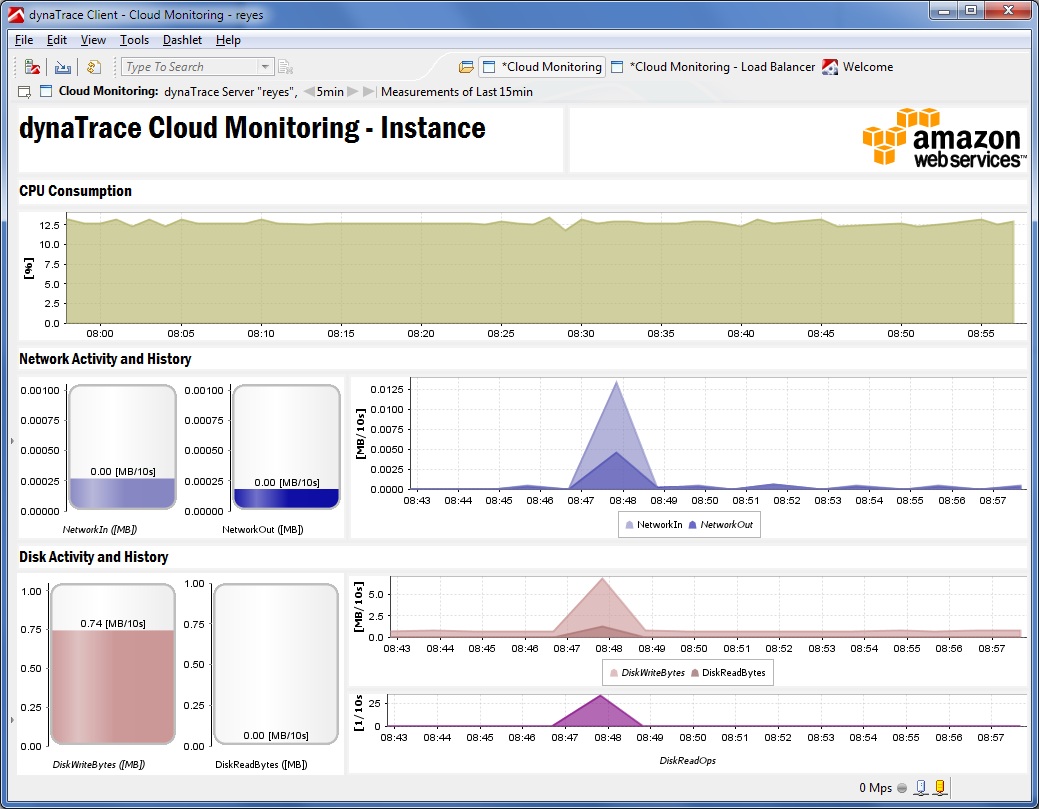Click NetworkOut legend color swatch

[692, 525]
